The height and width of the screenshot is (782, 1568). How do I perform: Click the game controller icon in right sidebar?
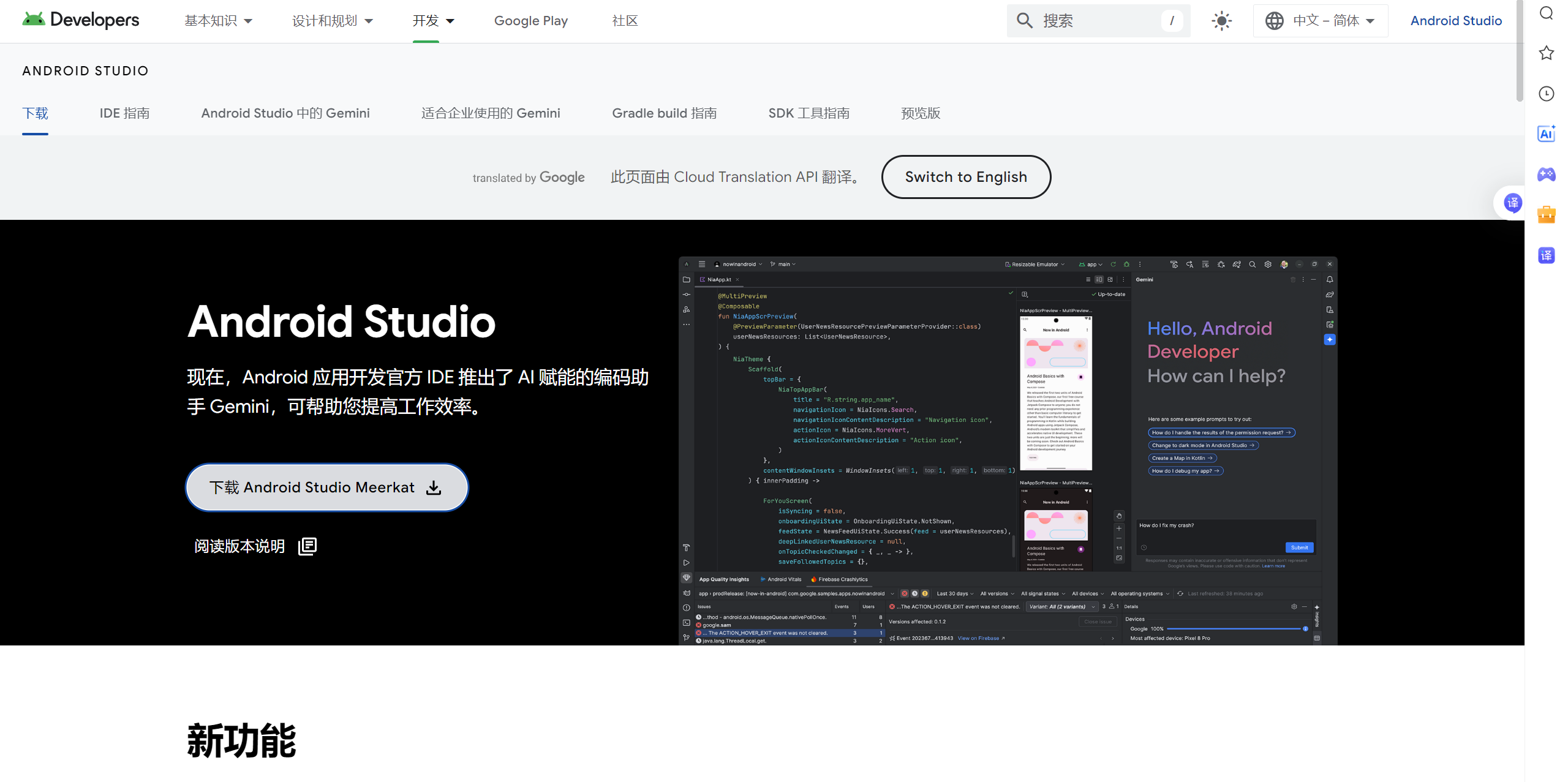pos(1546,175)
